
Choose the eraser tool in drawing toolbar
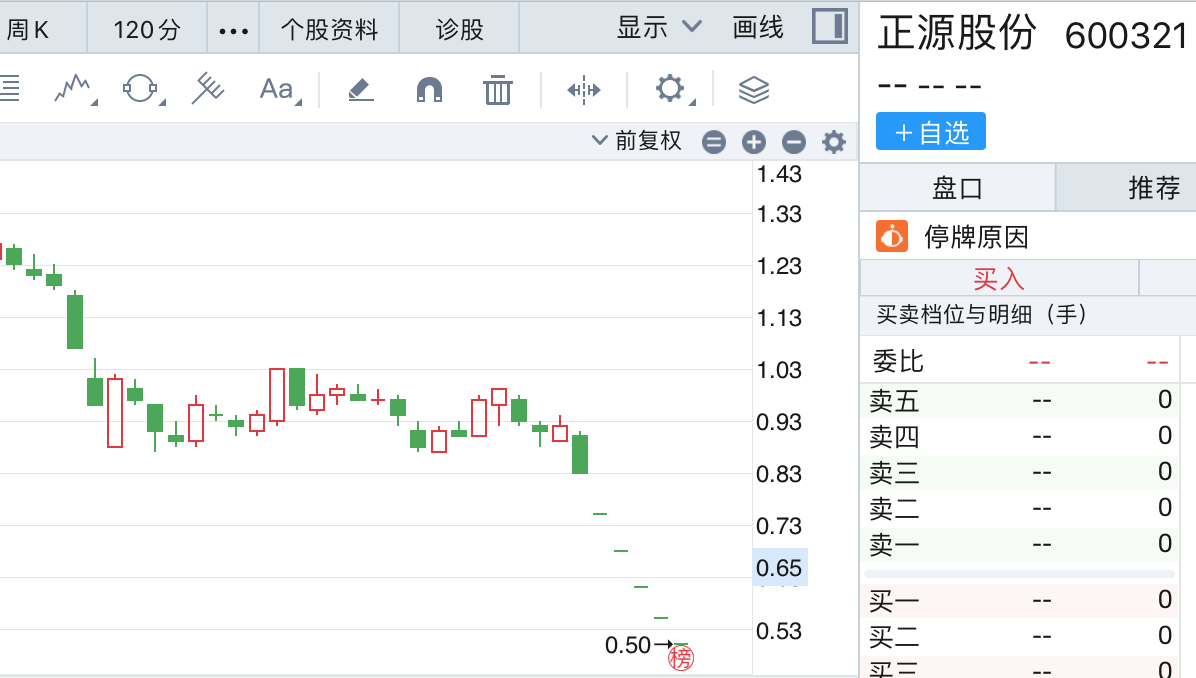click(360, 90)
